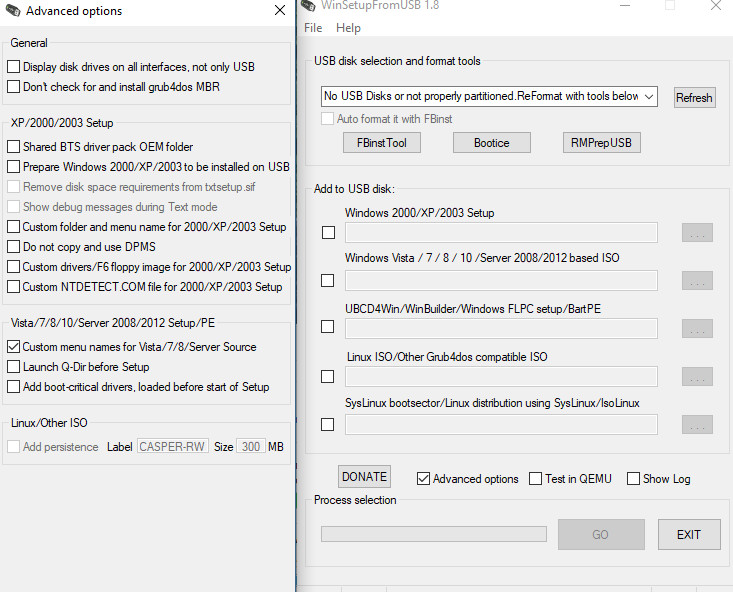733x592 pixels.
Task: Click the Linux ISO path field
Action: tap(501, 376)
